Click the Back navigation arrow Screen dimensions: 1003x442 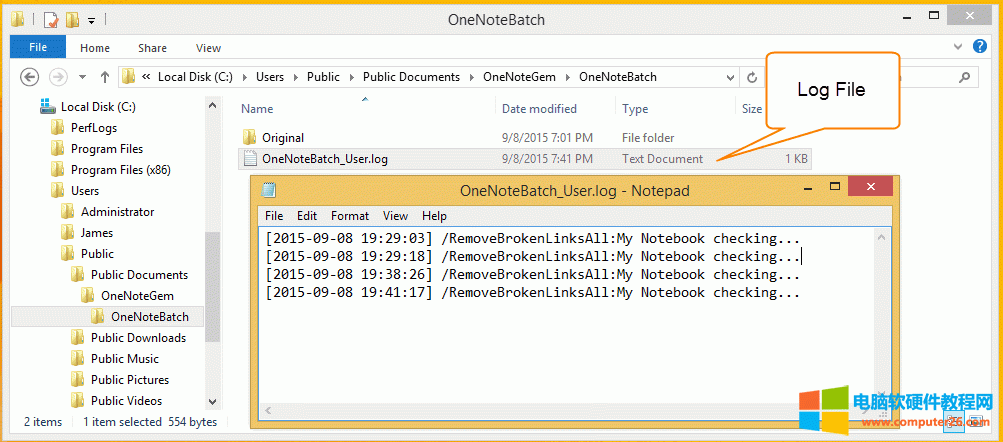[30, 77]
